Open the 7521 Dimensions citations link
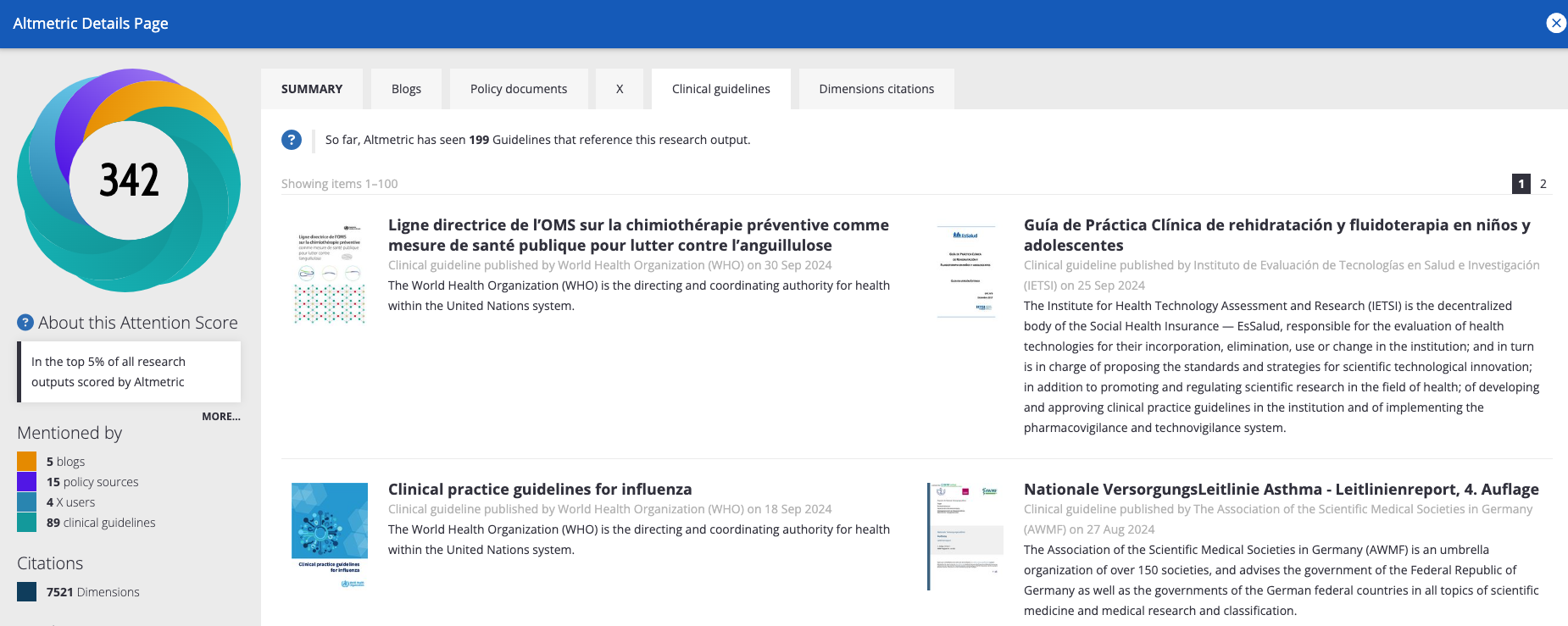This screenshot has height=626, width=1568. 92,592
